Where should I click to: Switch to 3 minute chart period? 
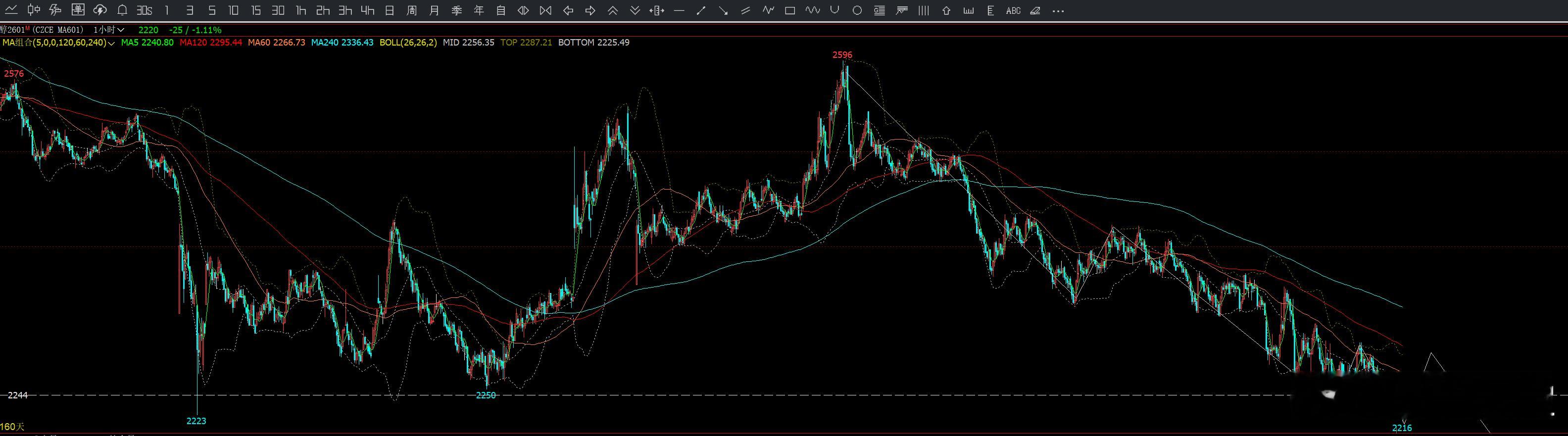tap(189, 10)
